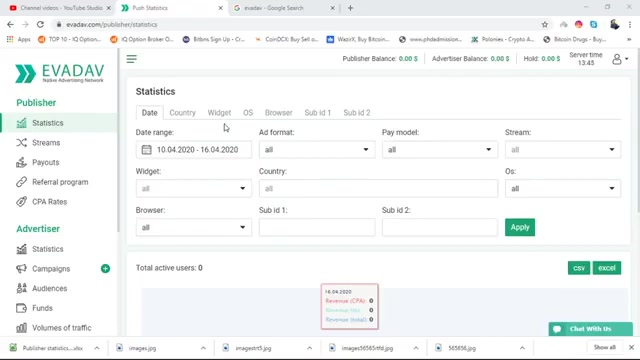Viewport: 640px width, 360px height.
Task: Open CPA Rates in sidebar
Action: point(49,202)
